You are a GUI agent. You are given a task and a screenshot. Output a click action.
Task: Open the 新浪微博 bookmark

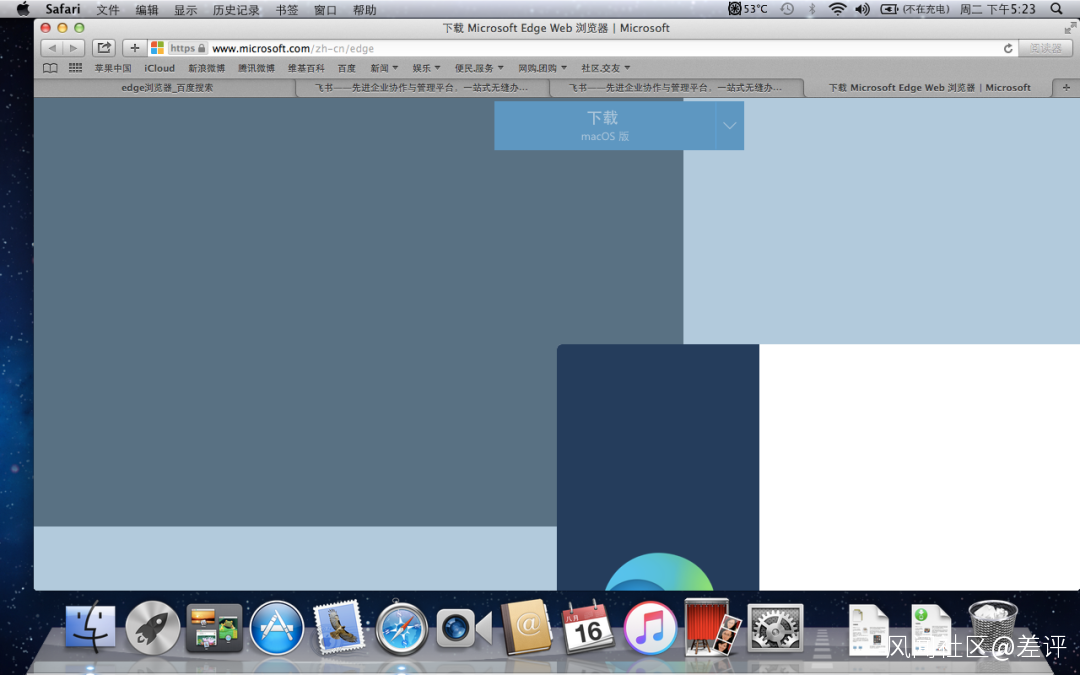[207, 68]
